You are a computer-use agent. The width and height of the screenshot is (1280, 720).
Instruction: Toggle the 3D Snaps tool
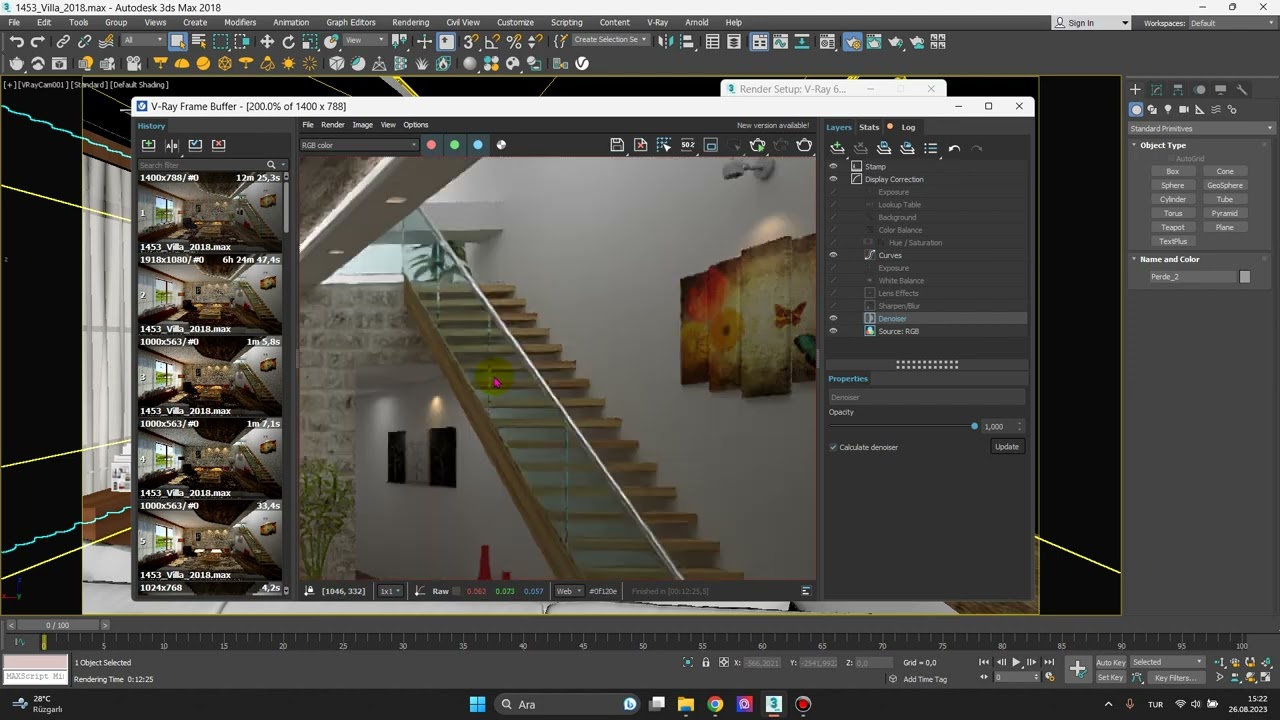tap(470, 42)
